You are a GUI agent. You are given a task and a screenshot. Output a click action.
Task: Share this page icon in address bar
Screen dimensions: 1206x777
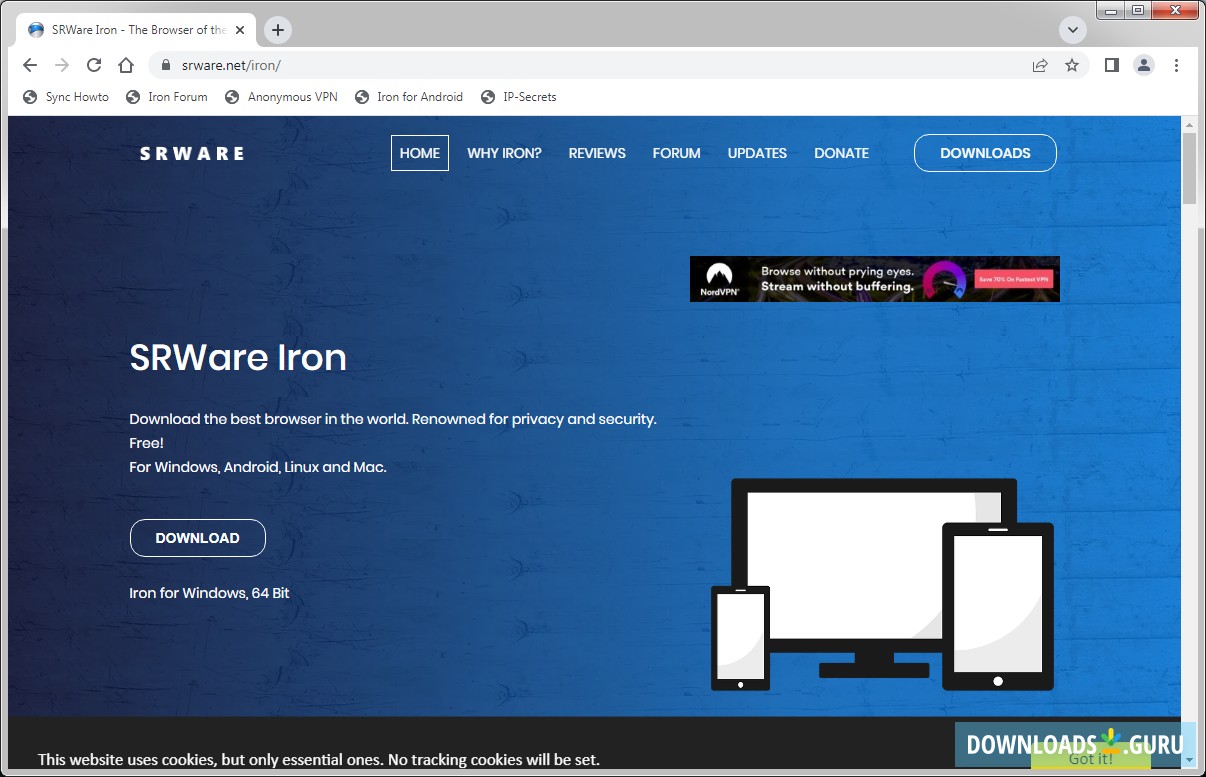[1040, 65]
